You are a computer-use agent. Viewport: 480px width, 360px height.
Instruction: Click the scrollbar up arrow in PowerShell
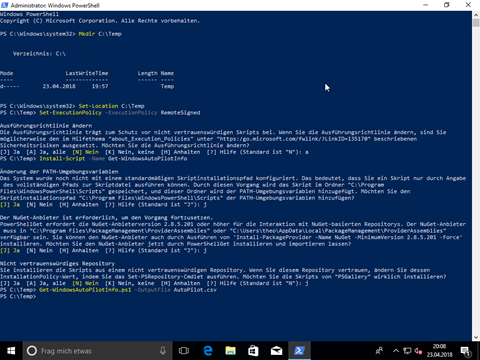[476, 14]
